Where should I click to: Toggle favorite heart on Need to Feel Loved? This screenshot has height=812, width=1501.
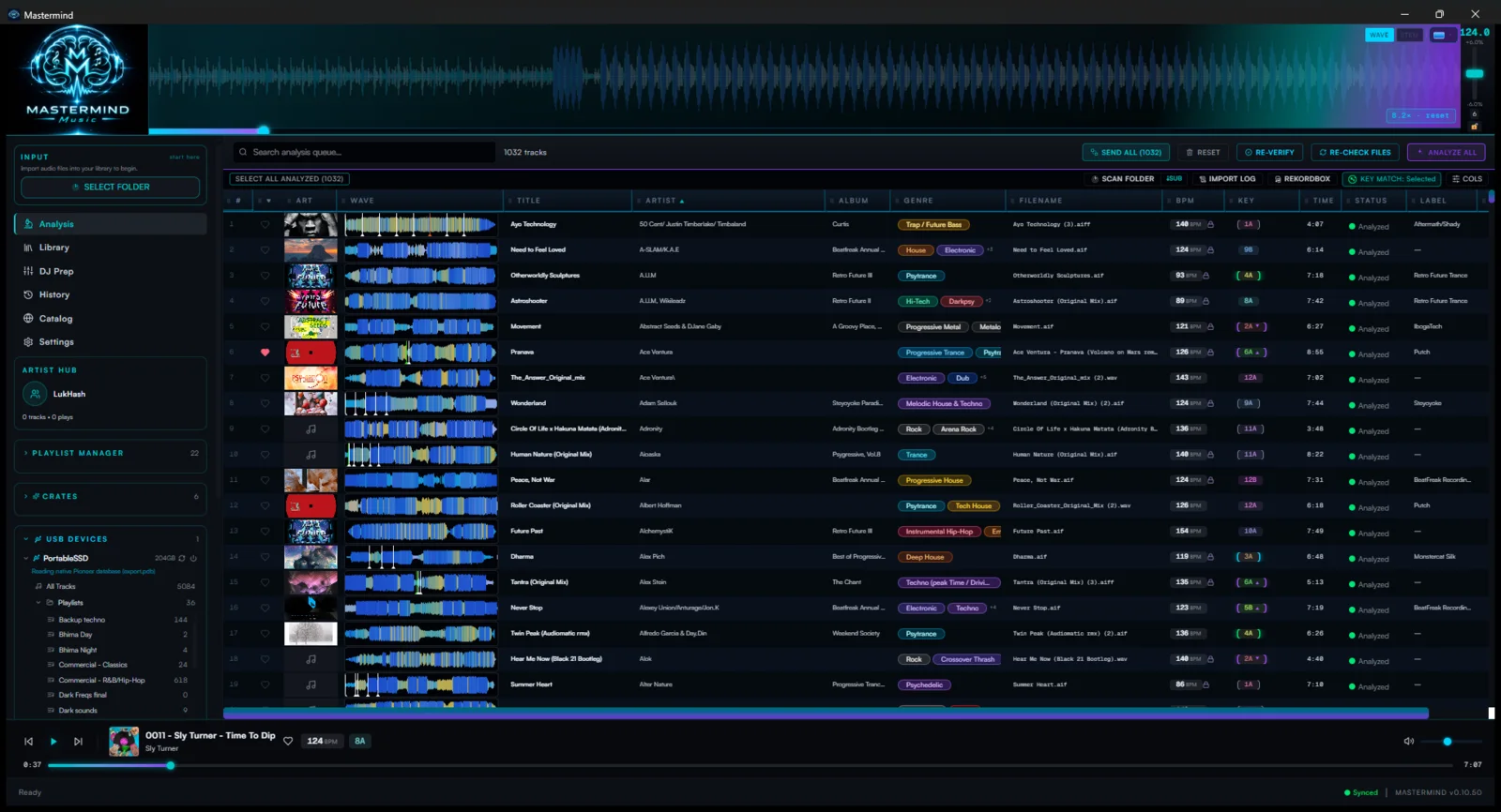pos(265,250)
